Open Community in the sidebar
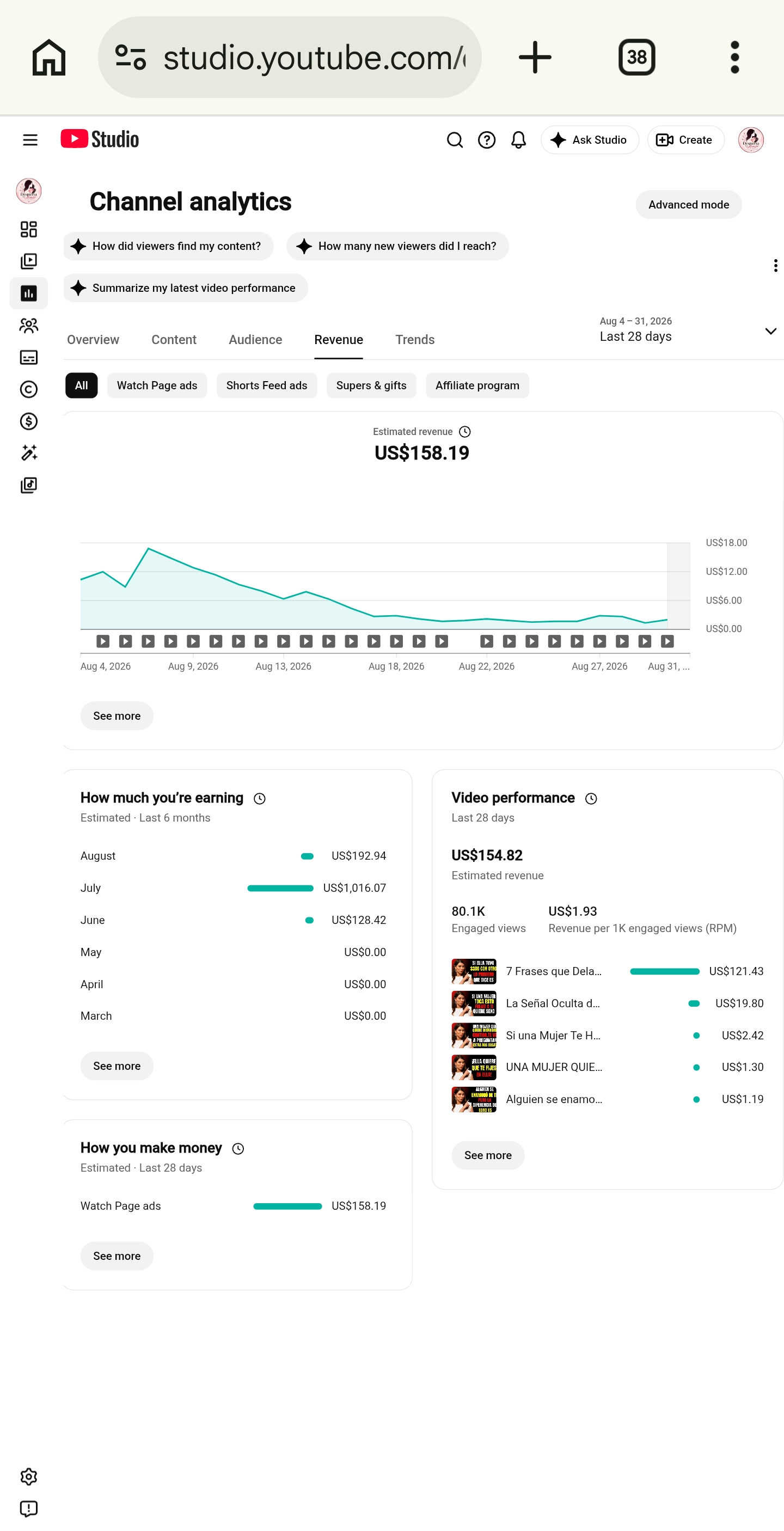This screenshot has height=1531, width=784. point(28,326)
